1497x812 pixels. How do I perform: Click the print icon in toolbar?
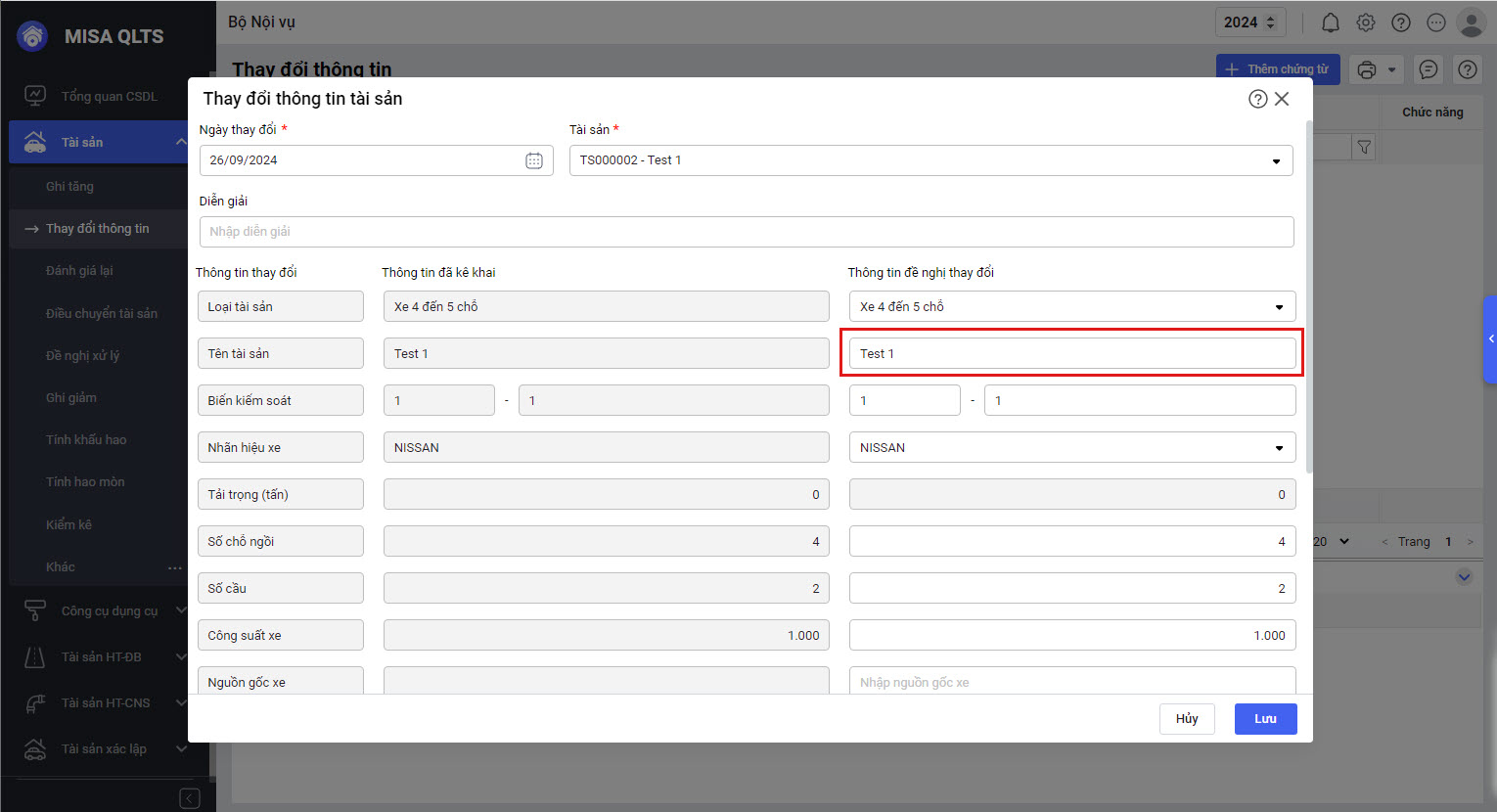[1367, 69]
